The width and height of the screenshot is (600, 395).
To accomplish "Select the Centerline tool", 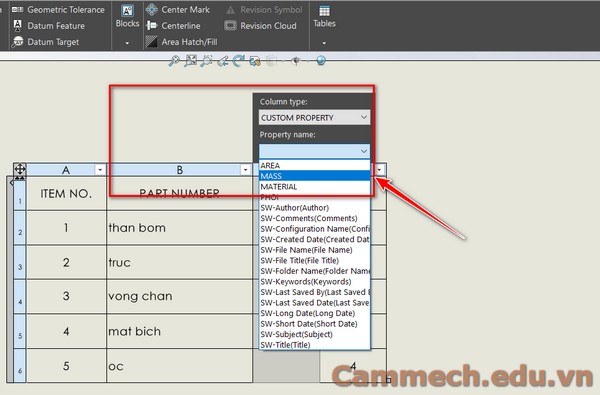I will pyautogui.click(x=173, y=26).
